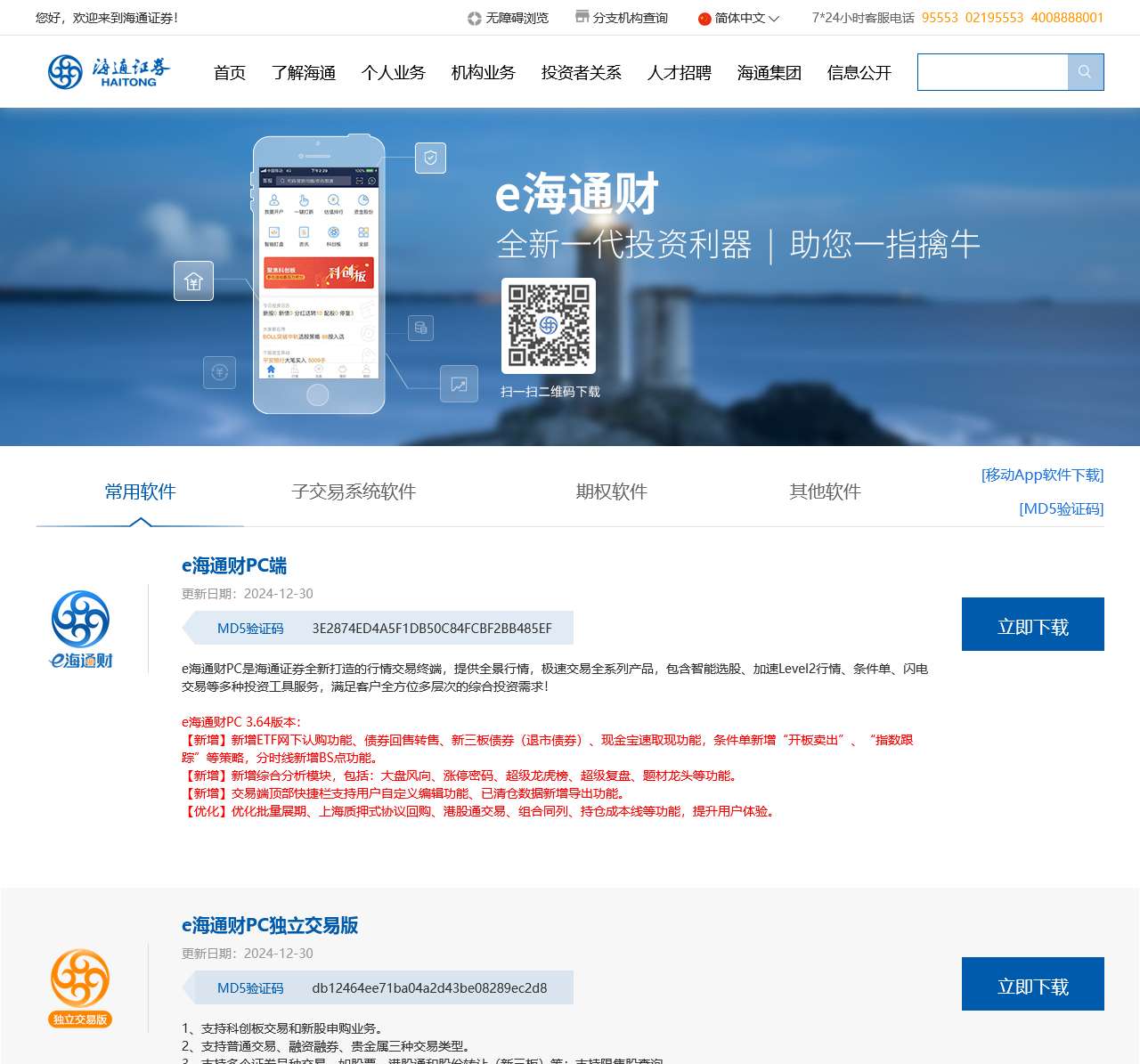This screenshot has height=1064, width=1140.
Task: Focus the site search input field
Action: pyautogui.click(x=993, y=72)
